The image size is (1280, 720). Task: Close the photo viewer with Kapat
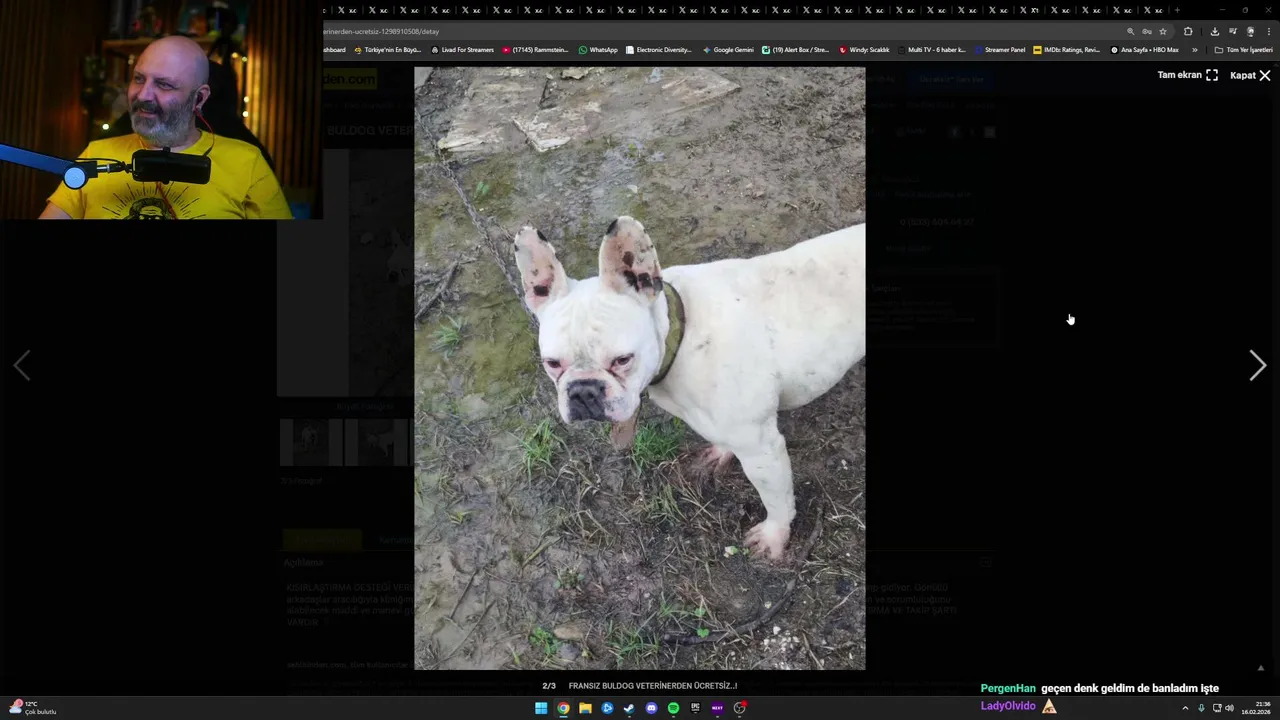pyautogui.click(x=1250, y=75)
